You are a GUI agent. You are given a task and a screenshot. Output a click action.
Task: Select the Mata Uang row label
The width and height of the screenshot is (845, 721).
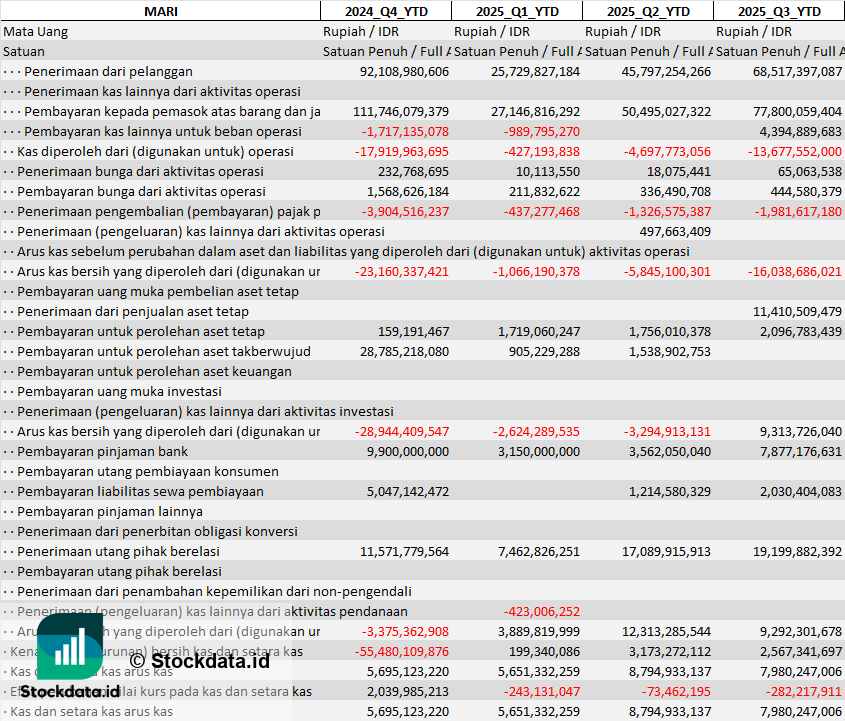[x=36, y=31]
